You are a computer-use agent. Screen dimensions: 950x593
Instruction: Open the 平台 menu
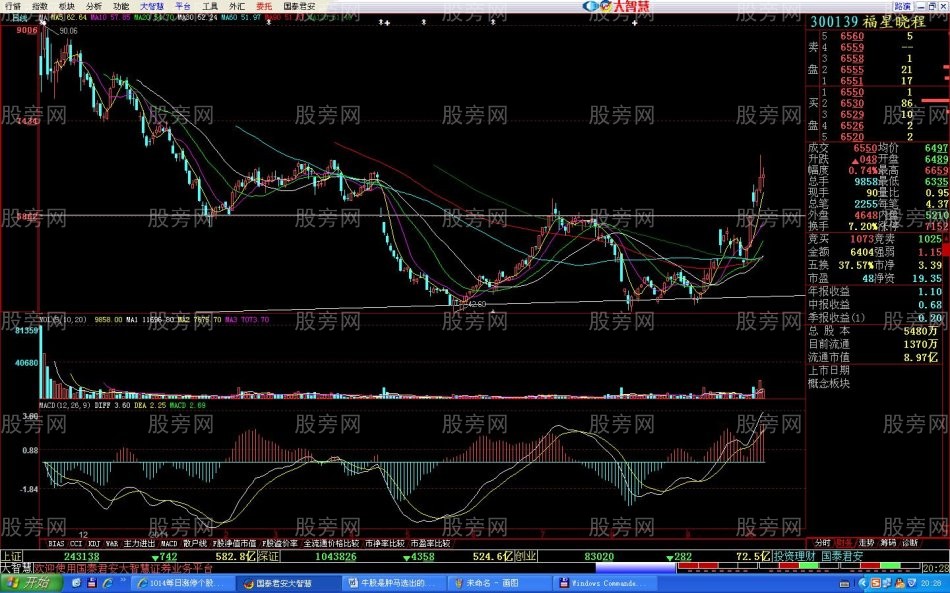tap(182, 6)
